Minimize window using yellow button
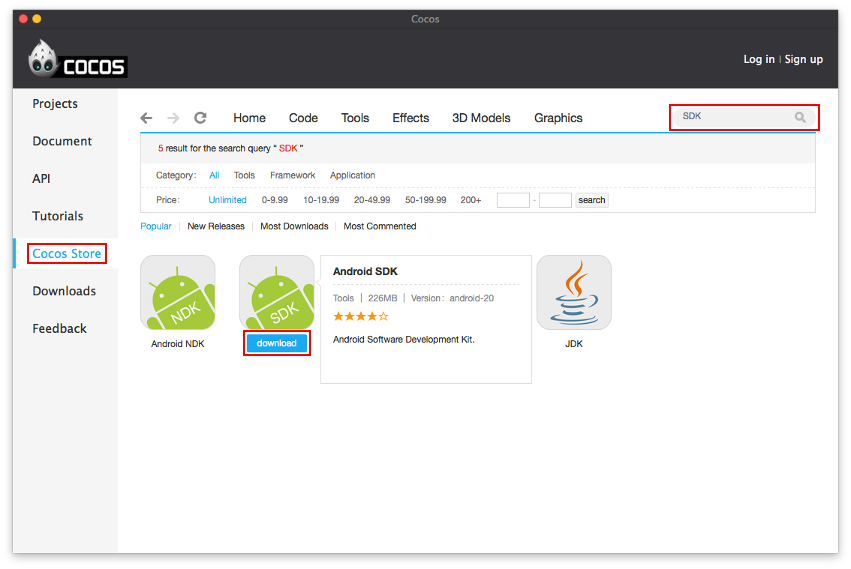 (x=37, y=19)
